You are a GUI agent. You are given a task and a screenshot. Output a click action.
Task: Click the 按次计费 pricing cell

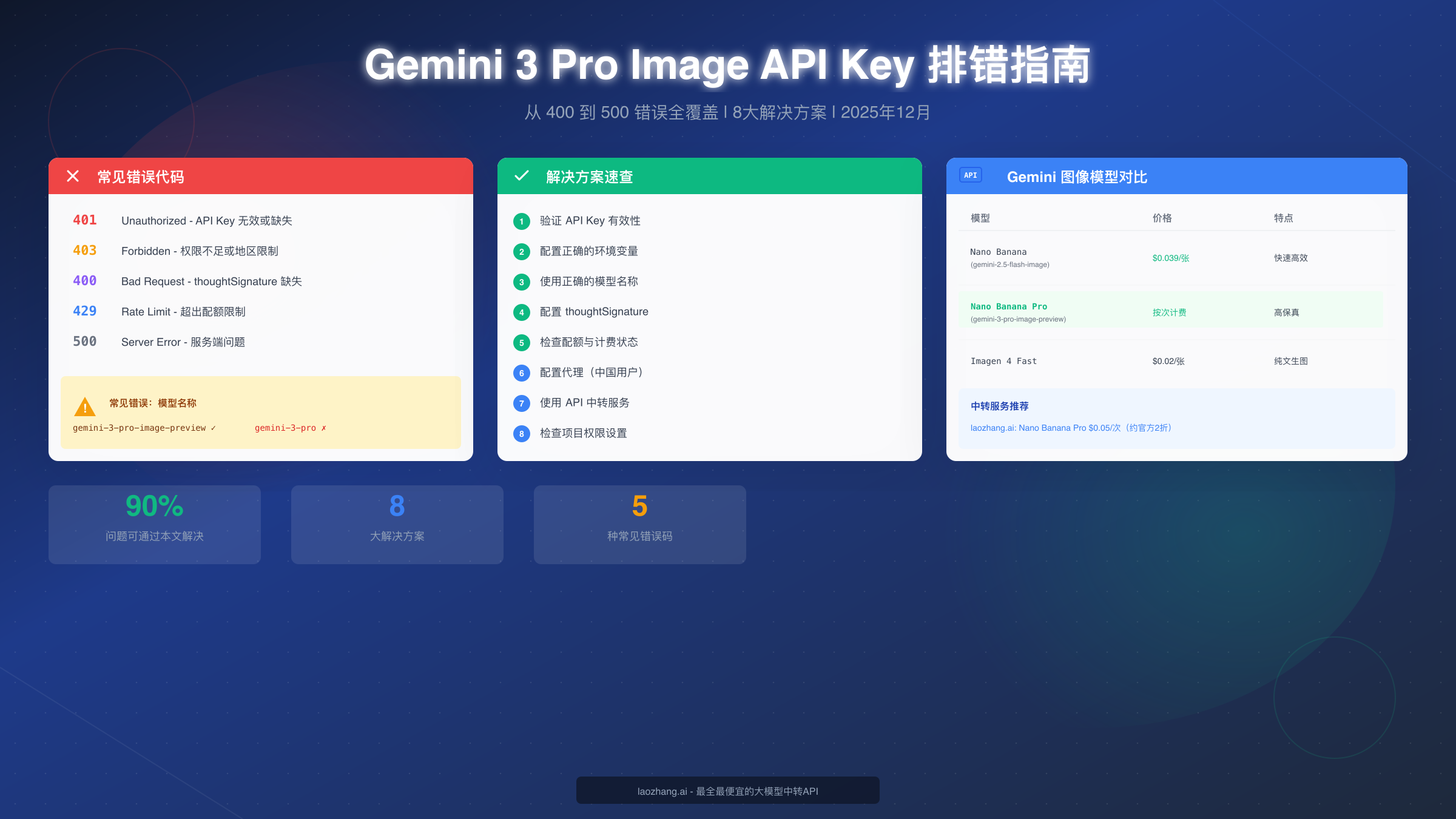1170,312
